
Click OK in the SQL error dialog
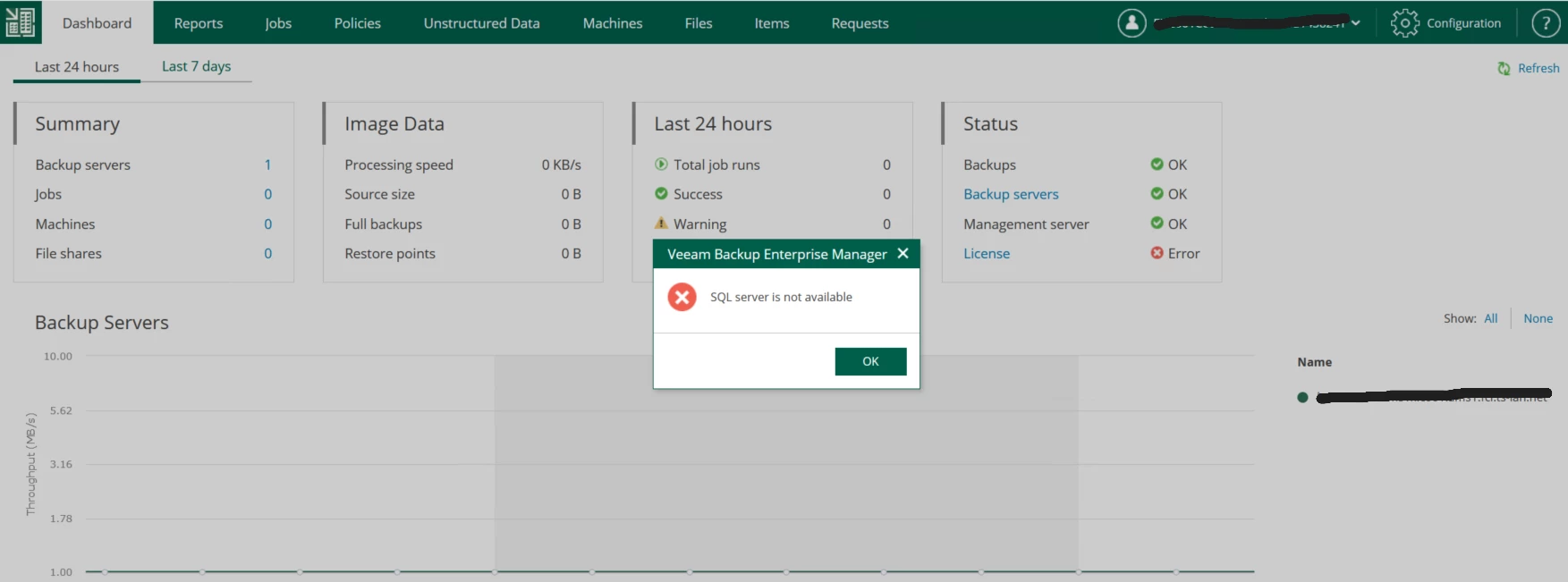870,361
